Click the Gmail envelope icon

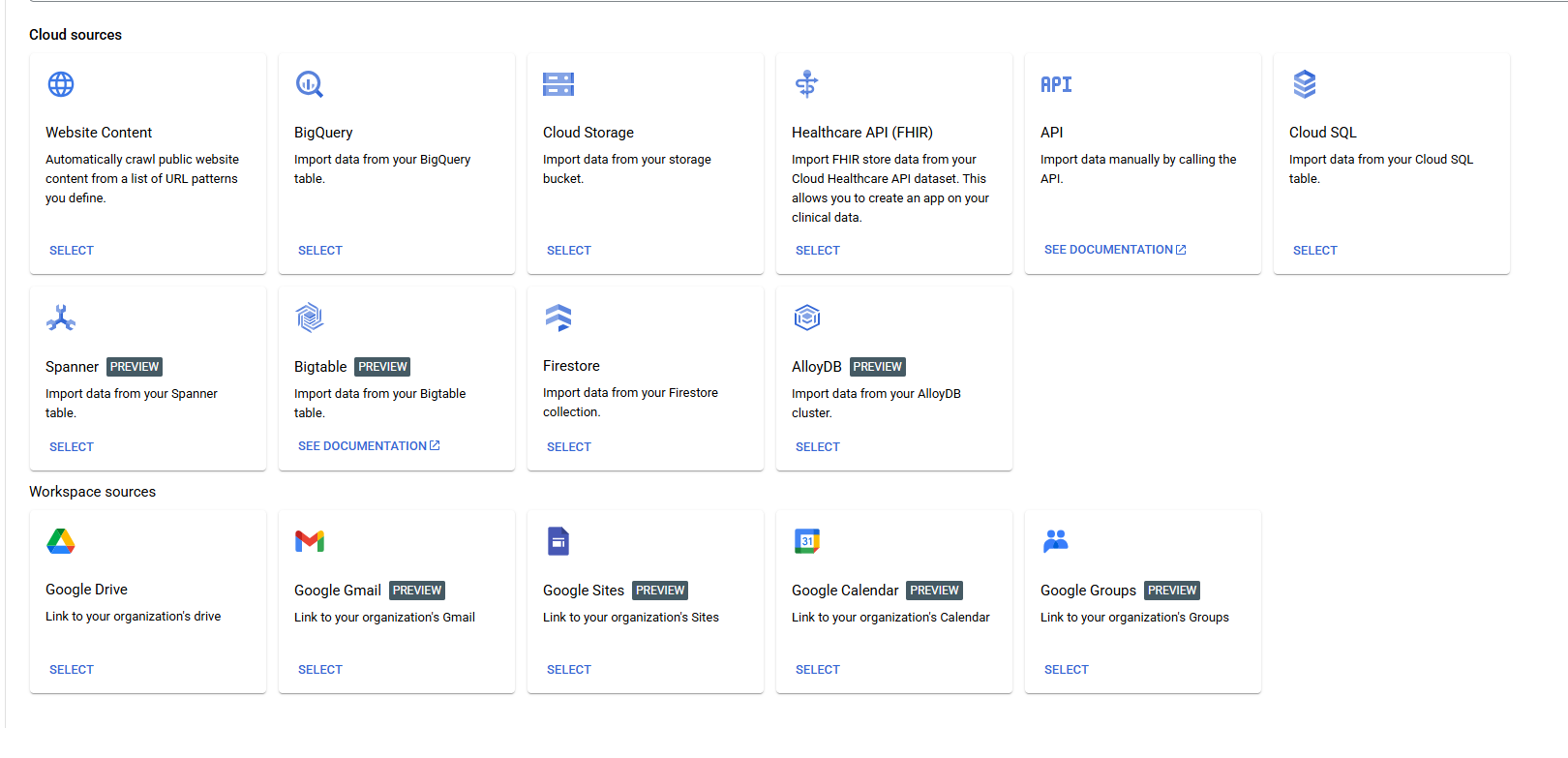pos(310,541)
